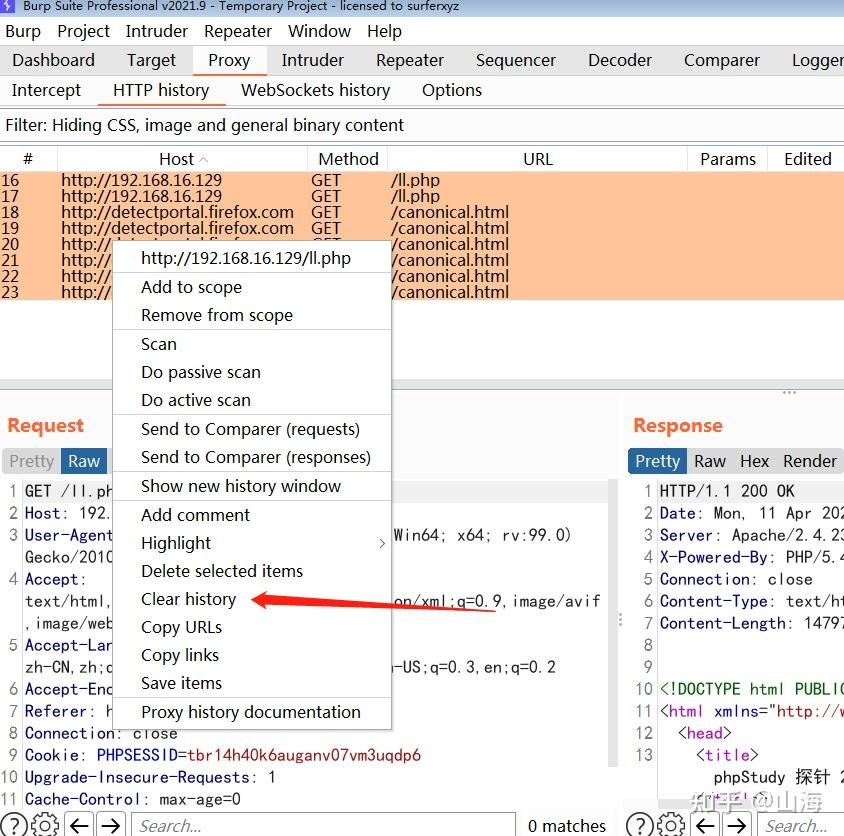Open the search settings gear under Request panel
This screenshot has height=836, width=844.
43,825
